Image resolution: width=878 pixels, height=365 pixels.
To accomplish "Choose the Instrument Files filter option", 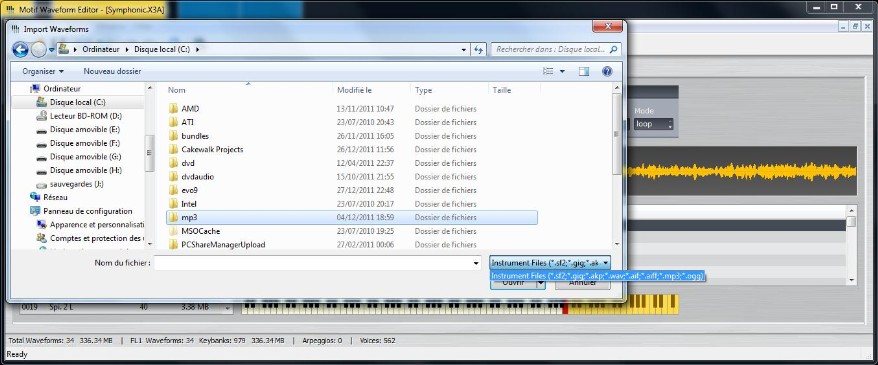I will coord(597,276).
